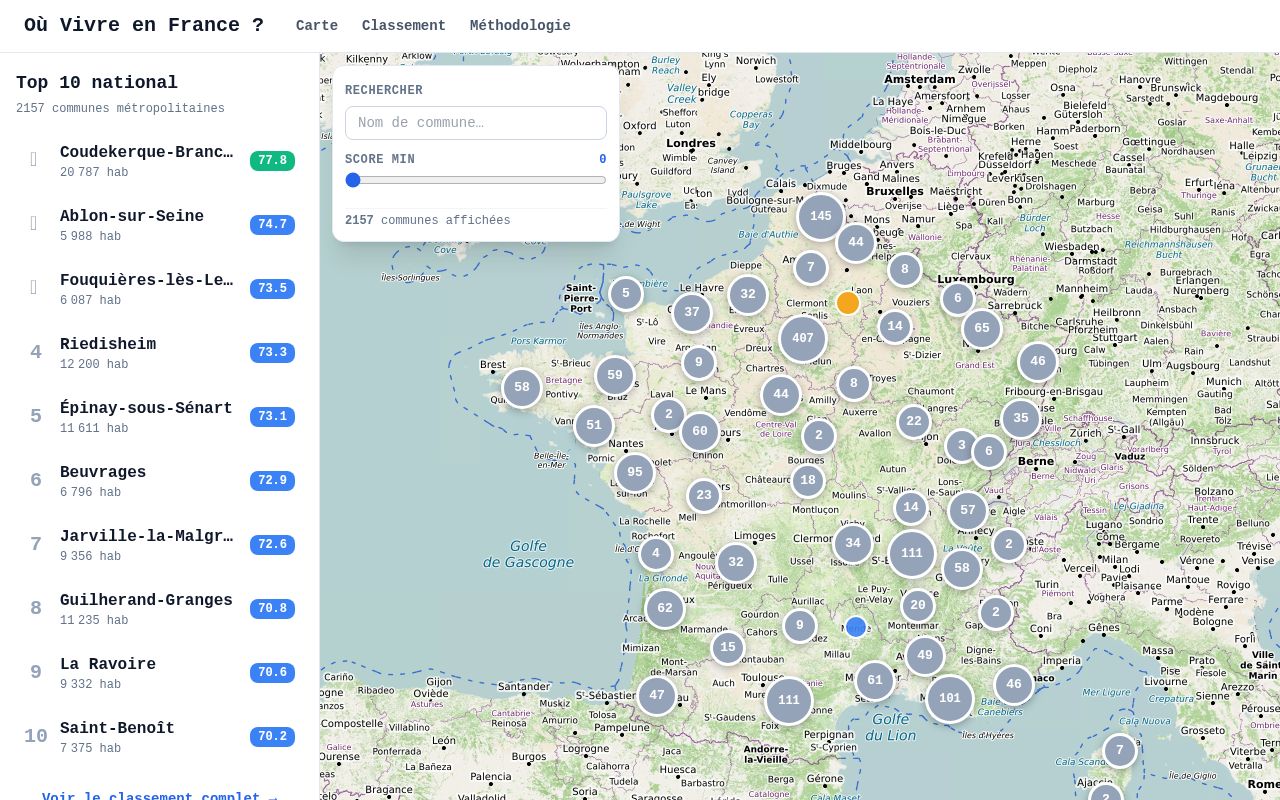Expand the 145-commune cluster near Lille
This screenshot has height=800, width=1280.
point(821,217)
